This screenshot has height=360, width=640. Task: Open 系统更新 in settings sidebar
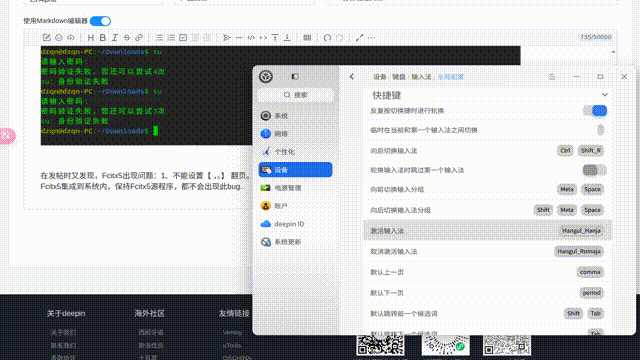[x=295, y=242]
